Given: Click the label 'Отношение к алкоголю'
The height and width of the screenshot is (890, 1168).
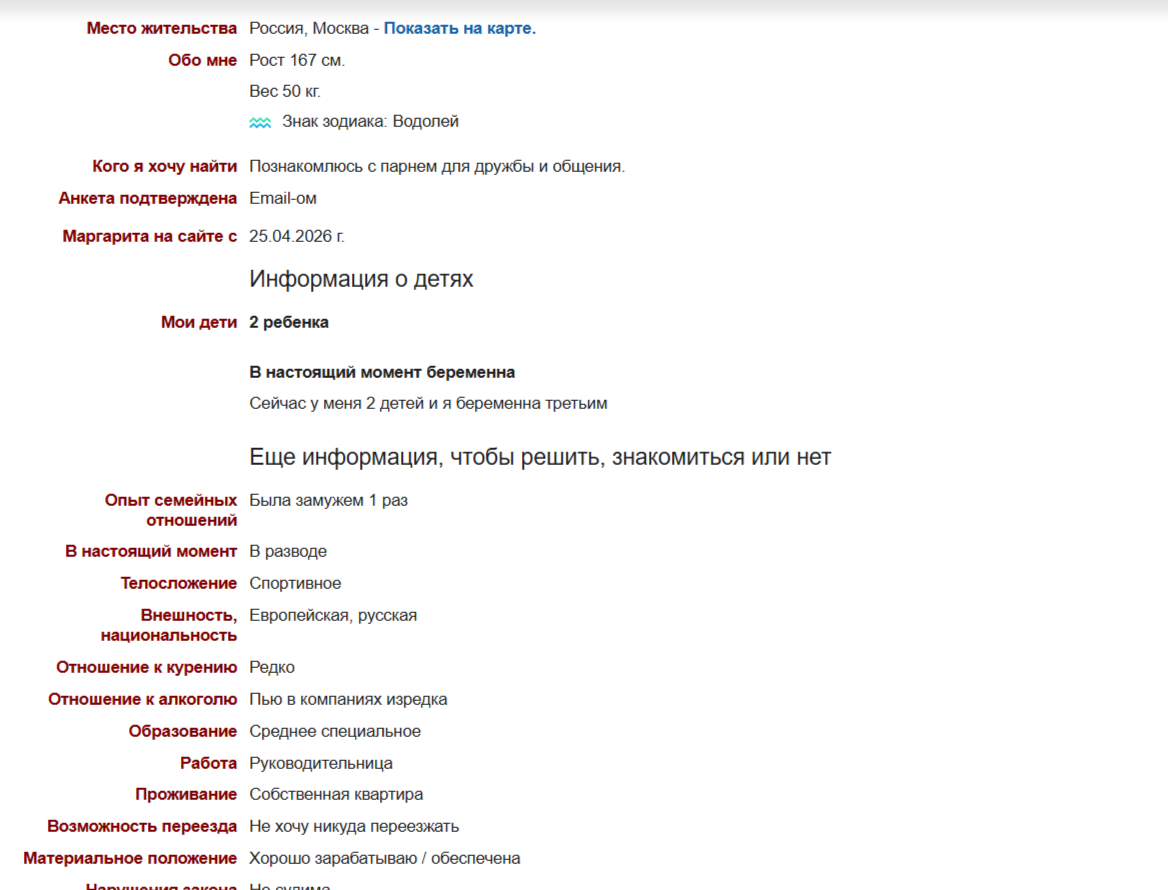Looking at the screenshot, I should tap(143, 699).
